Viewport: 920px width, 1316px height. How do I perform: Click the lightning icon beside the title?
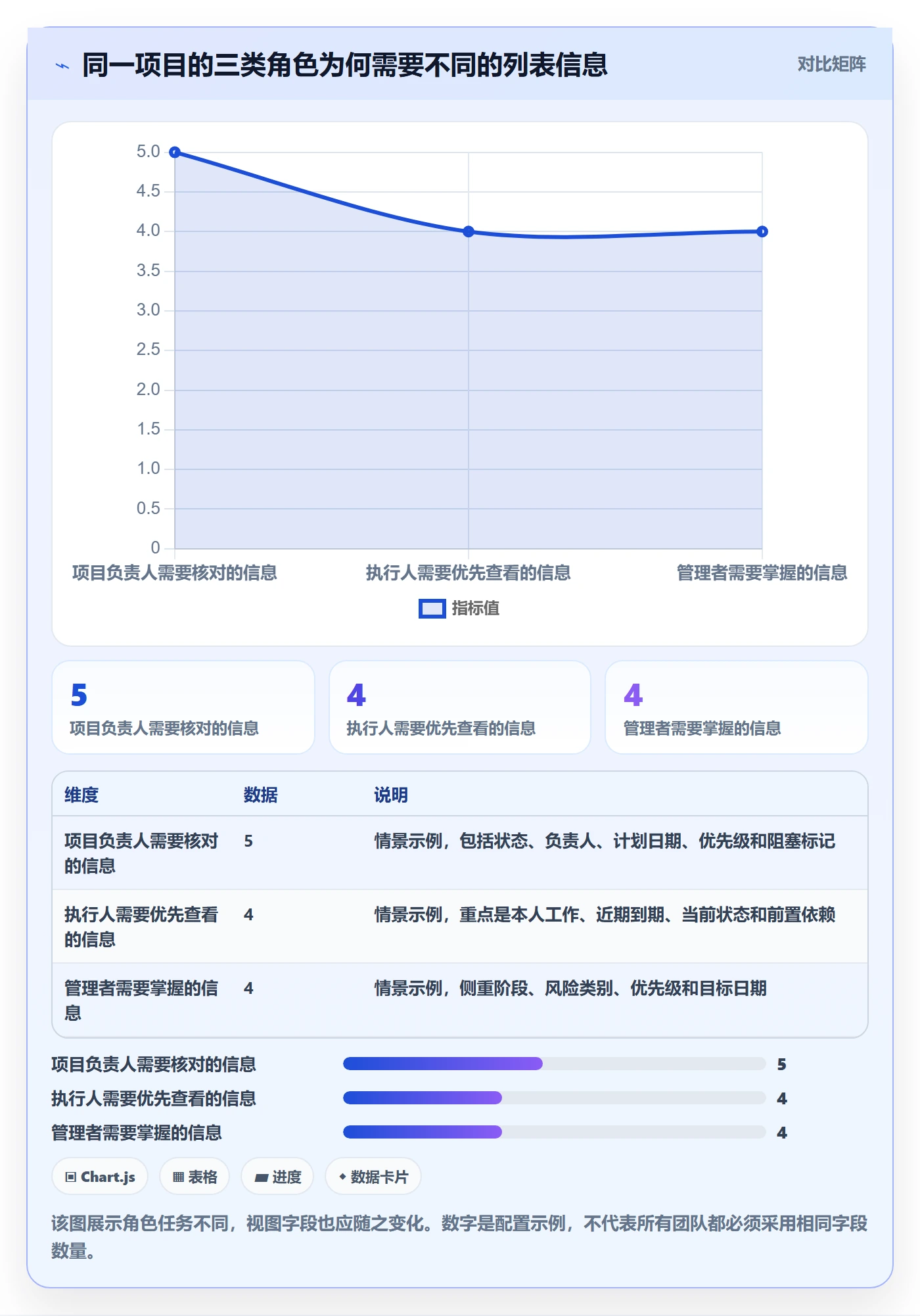coord(62,66)
